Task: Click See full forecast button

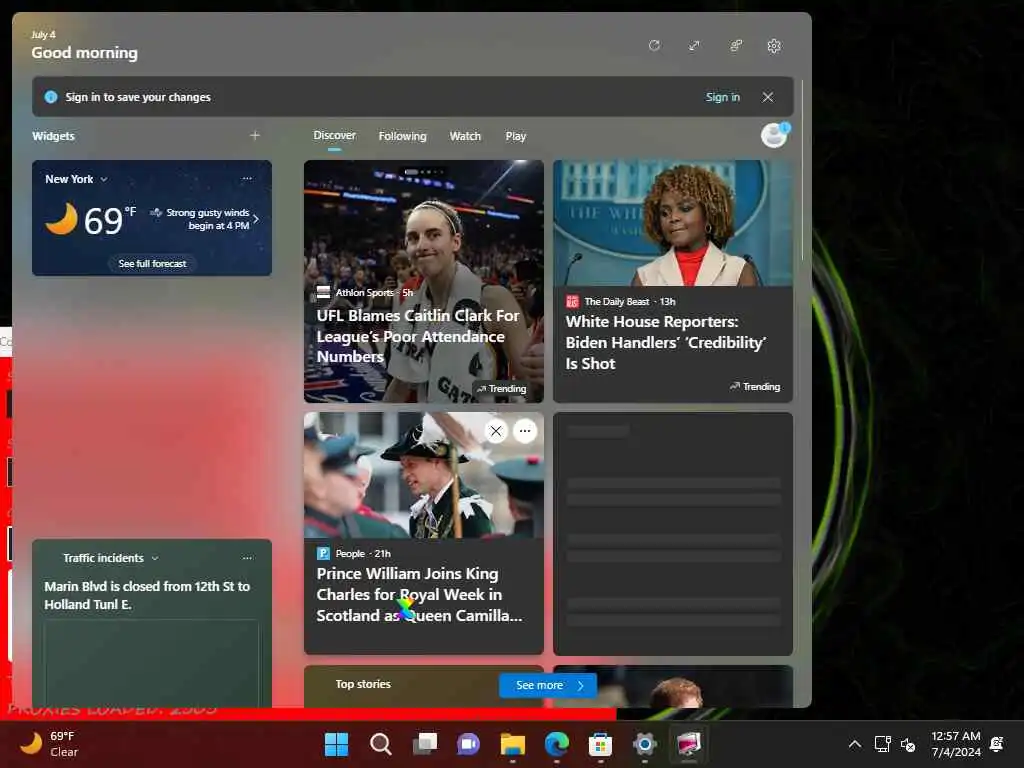Action: 152,263
